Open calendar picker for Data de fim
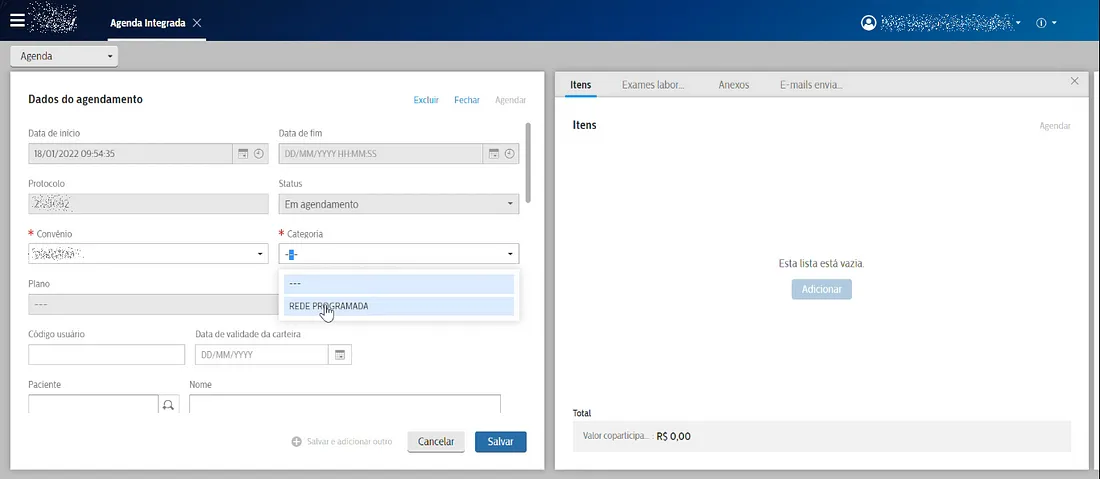The width and height of the screenshot is (1100, 479). (494, 154)
